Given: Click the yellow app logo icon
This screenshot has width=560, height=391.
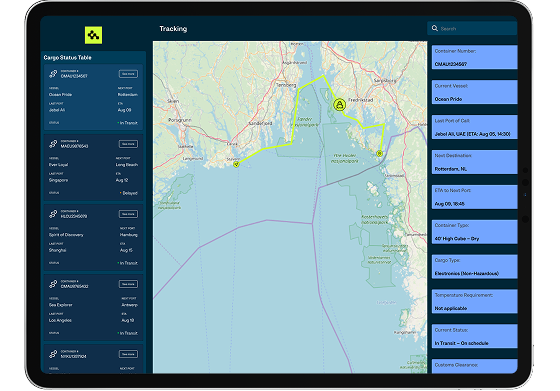Looking at the screenshot, I should (93, 35).
